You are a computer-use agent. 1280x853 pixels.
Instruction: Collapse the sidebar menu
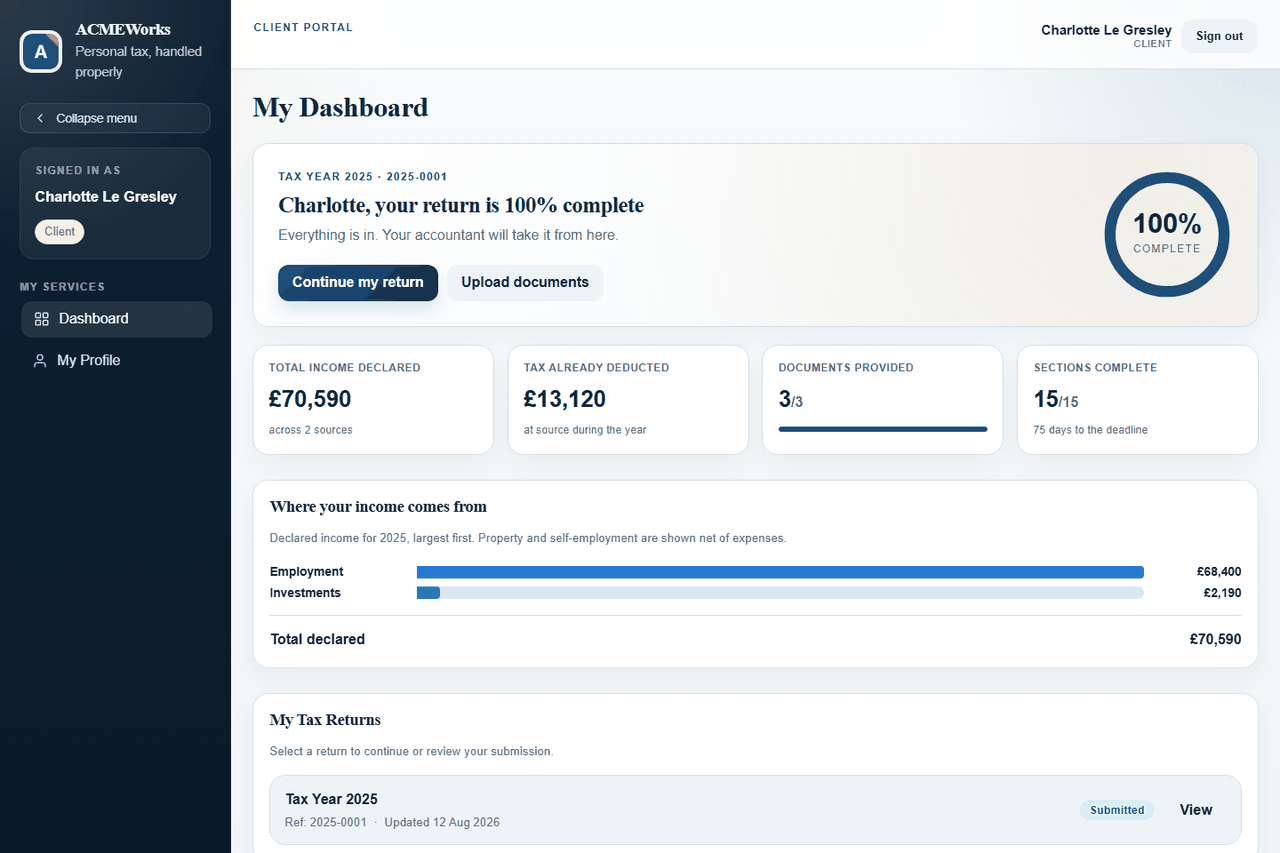(x=115, y=118)
